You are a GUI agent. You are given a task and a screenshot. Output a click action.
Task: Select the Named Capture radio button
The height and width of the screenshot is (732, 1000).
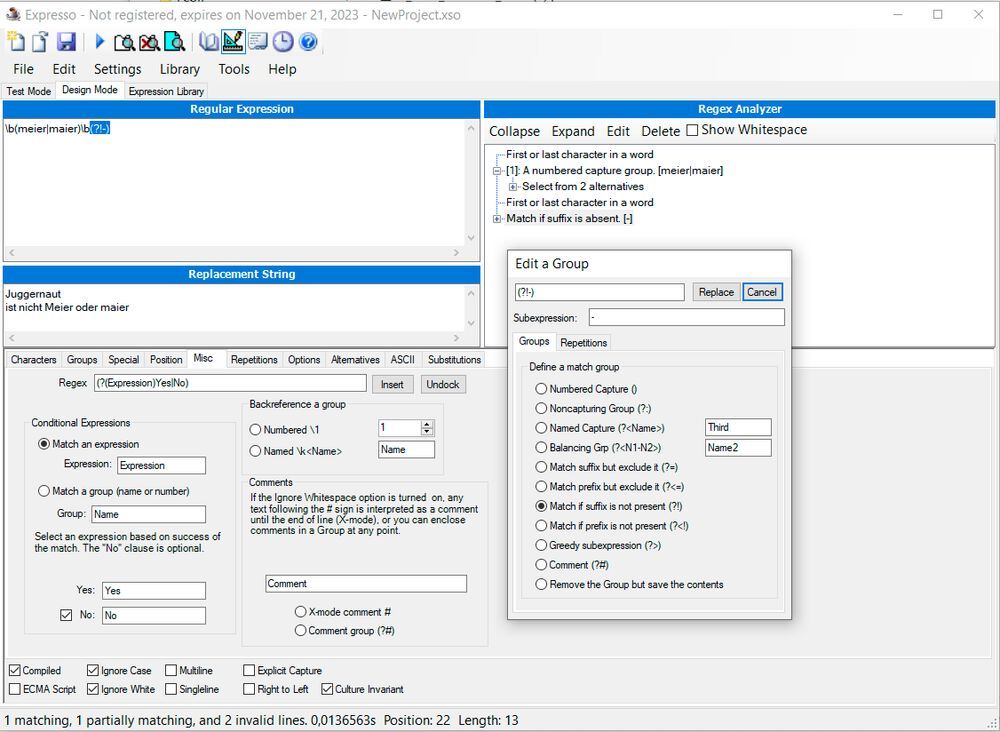(542, 428)
